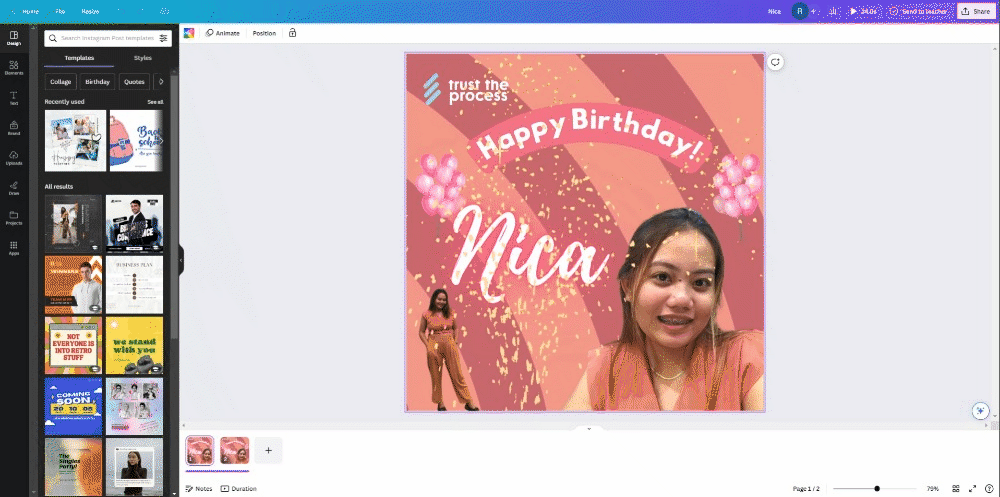Choose the Coming Soon template thumbnail
1000x497 pixels.
(73, 406)
